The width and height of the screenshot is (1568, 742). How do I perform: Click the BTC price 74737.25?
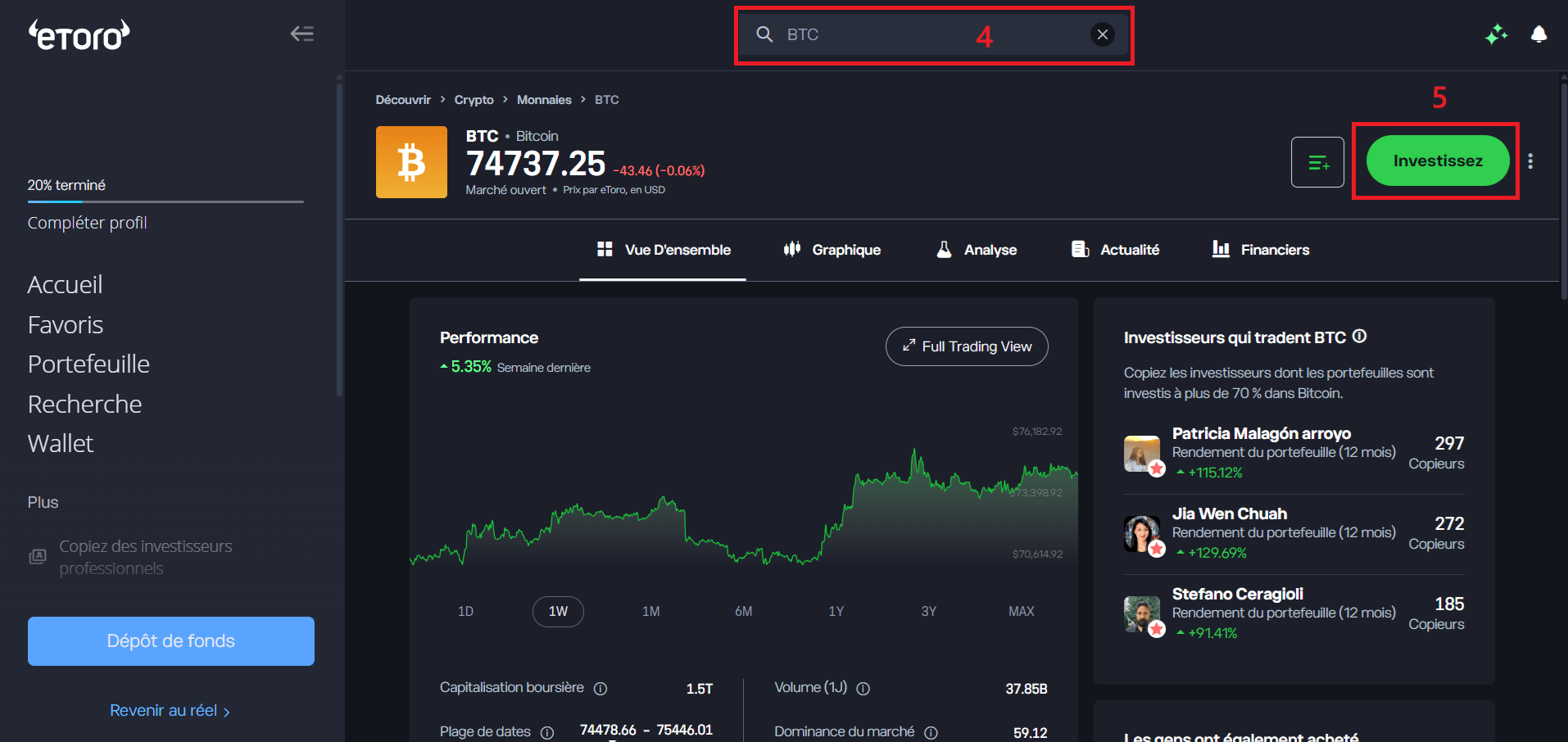tap(536, 164)
